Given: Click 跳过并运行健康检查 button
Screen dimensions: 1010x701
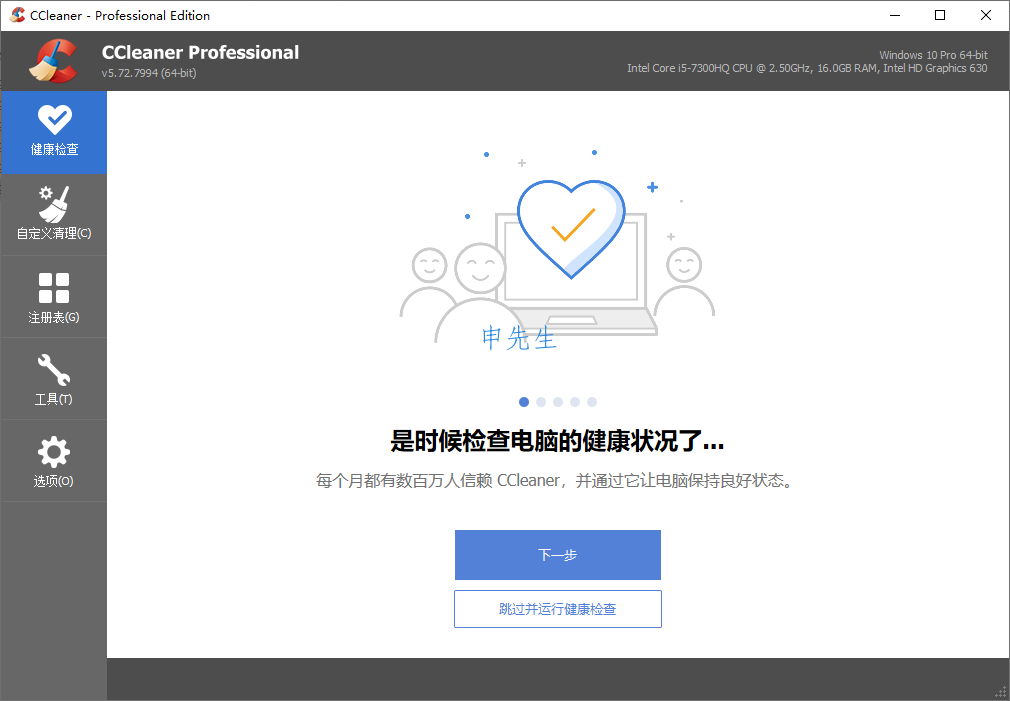Looking at the screenshot, I should [x=558, y=609].
